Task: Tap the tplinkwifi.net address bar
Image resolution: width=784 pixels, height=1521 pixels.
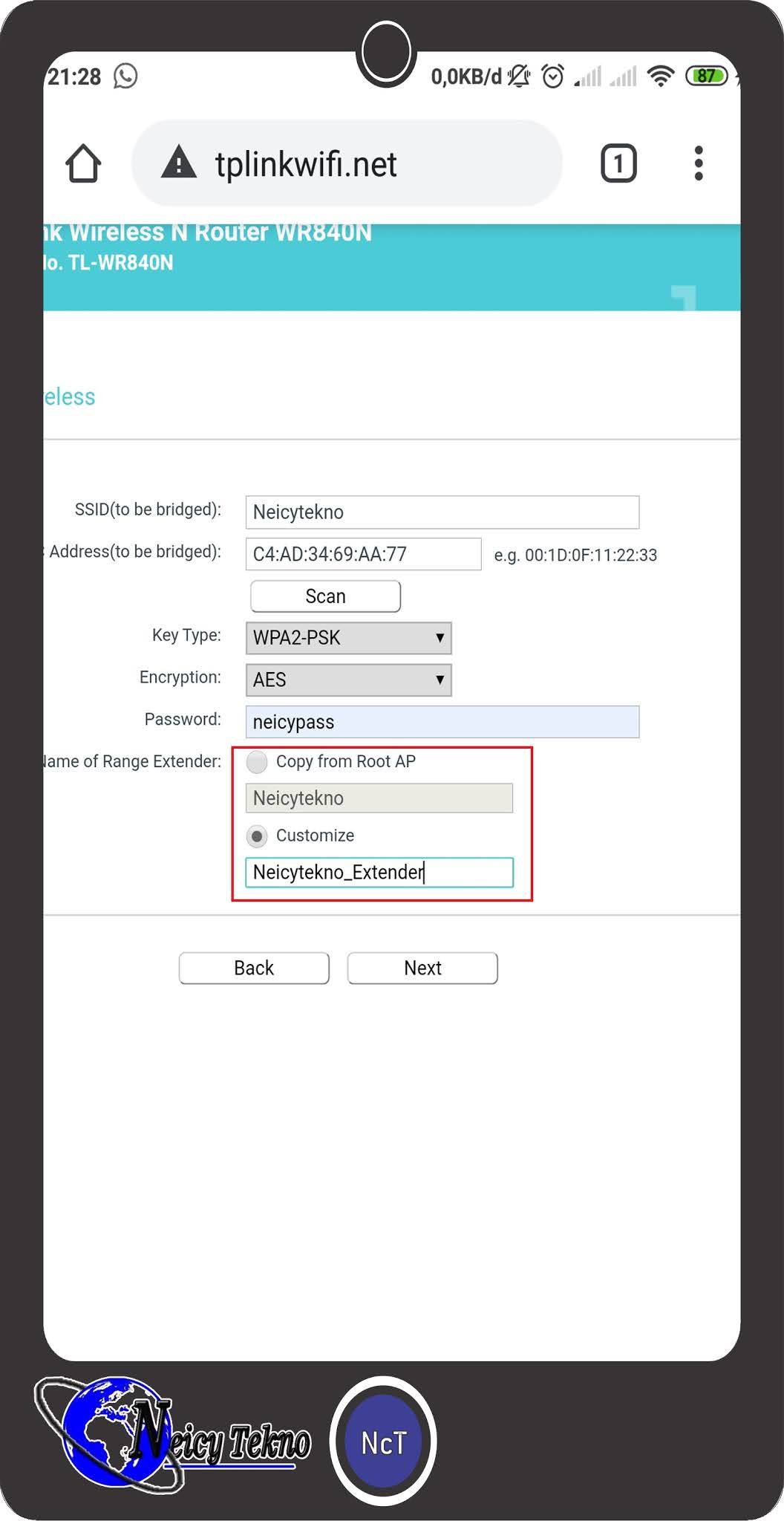Action: (347, 163)
